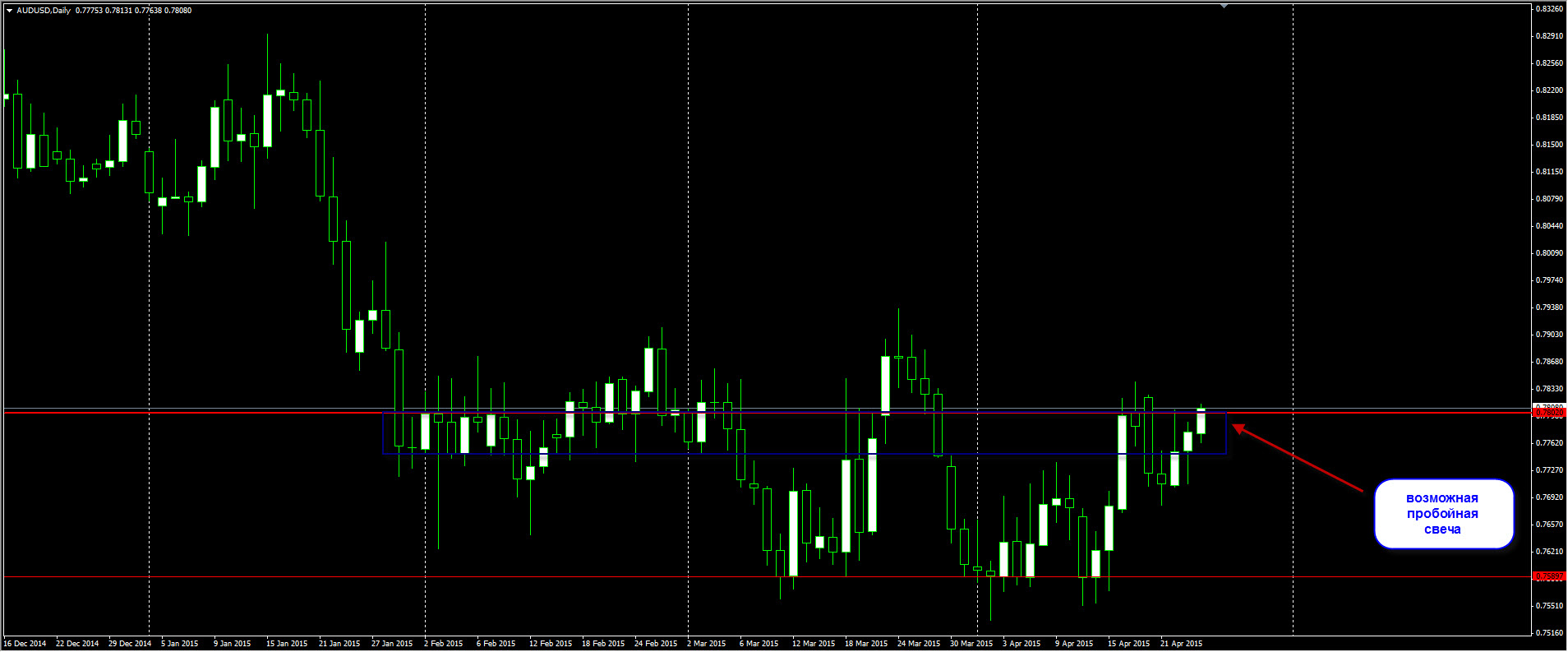Click the 0.76570 price scale value
The height and width of the screenshot is (652, 1568).
tap(1550, 525)
